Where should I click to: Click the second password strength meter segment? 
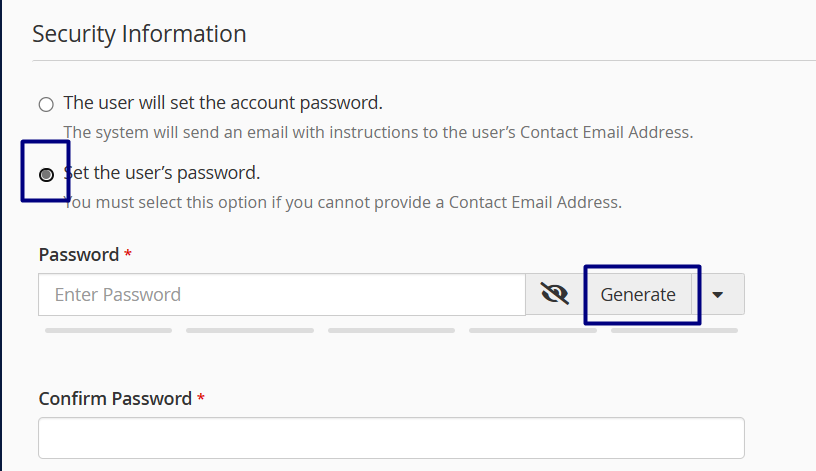click(x=250, y=330)
